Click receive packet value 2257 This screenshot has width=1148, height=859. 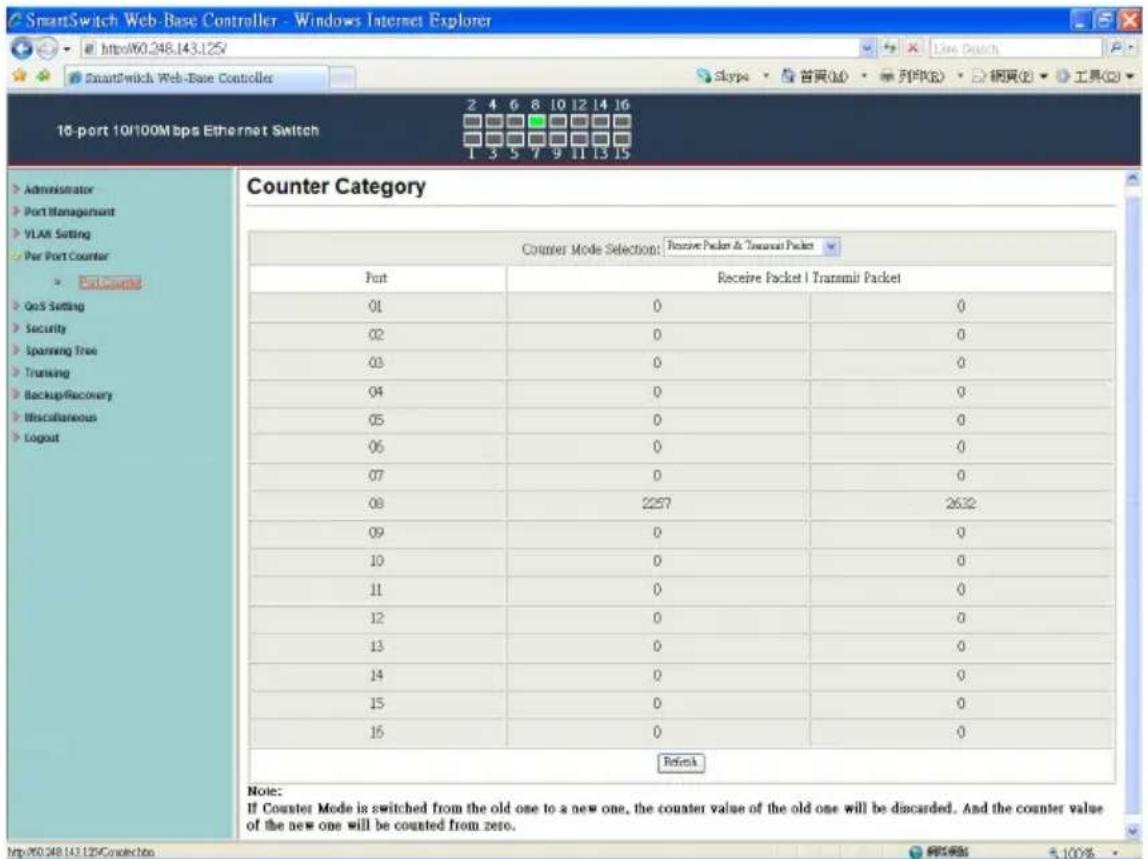(656, 504)
